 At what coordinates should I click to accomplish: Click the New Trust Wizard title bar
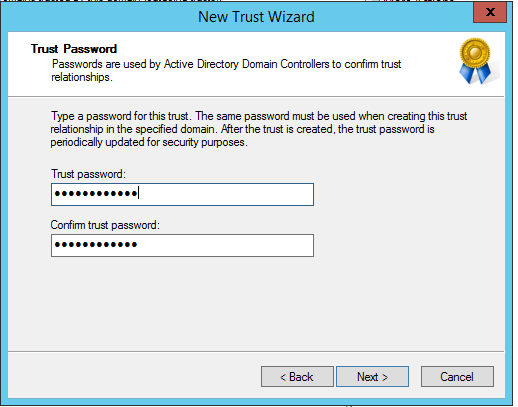(256, 17)
